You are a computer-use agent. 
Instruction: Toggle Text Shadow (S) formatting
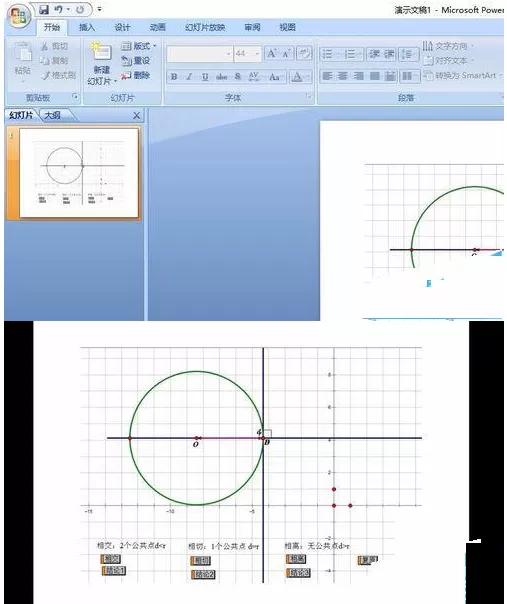pos(238,77)
